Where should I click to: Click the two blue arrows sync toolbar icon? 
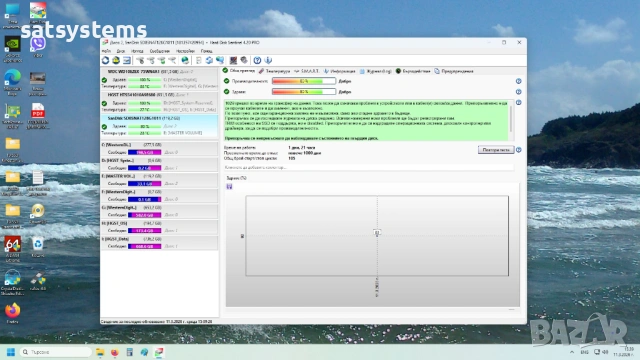tap(209, 60)
